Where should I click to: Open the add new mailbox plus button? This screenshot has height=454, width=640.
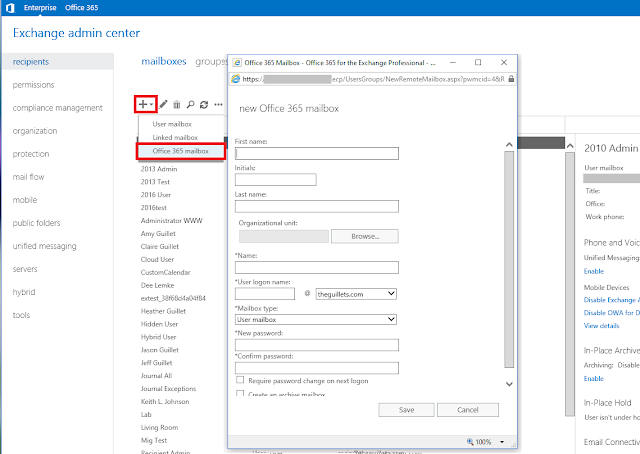[145, 105]
